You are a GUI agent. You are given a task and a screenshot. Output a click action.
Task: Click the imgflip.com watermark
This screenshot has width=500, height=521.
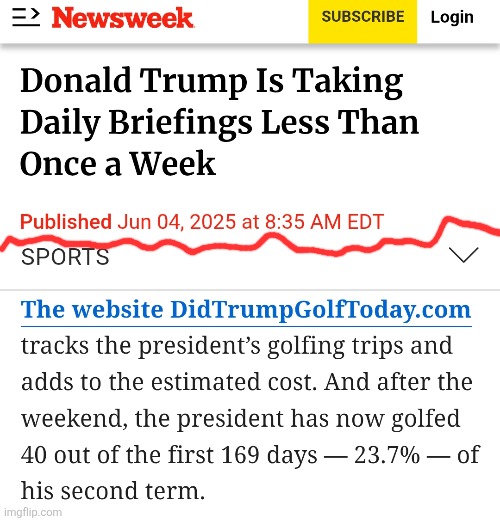click(x=33, y=512)
